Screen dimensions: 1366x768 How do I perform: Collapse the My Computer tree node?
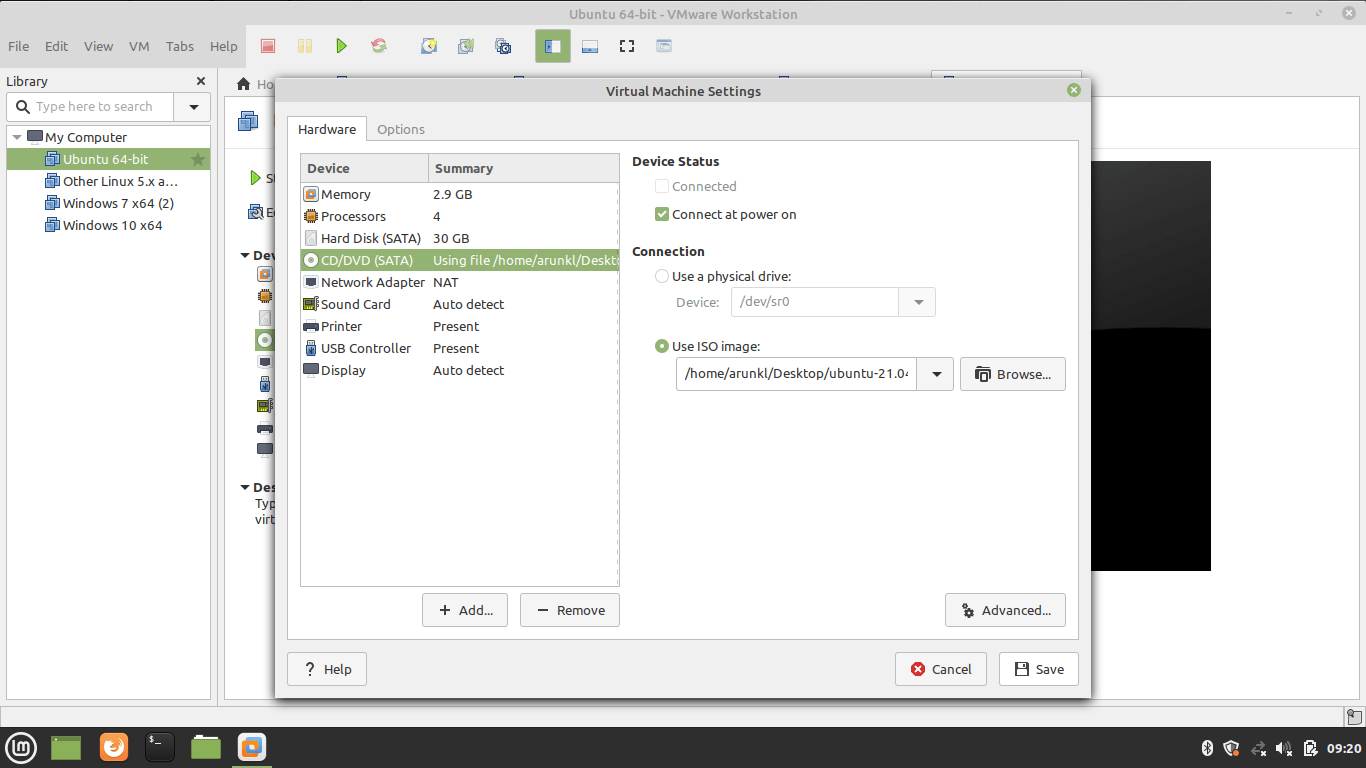17,137
